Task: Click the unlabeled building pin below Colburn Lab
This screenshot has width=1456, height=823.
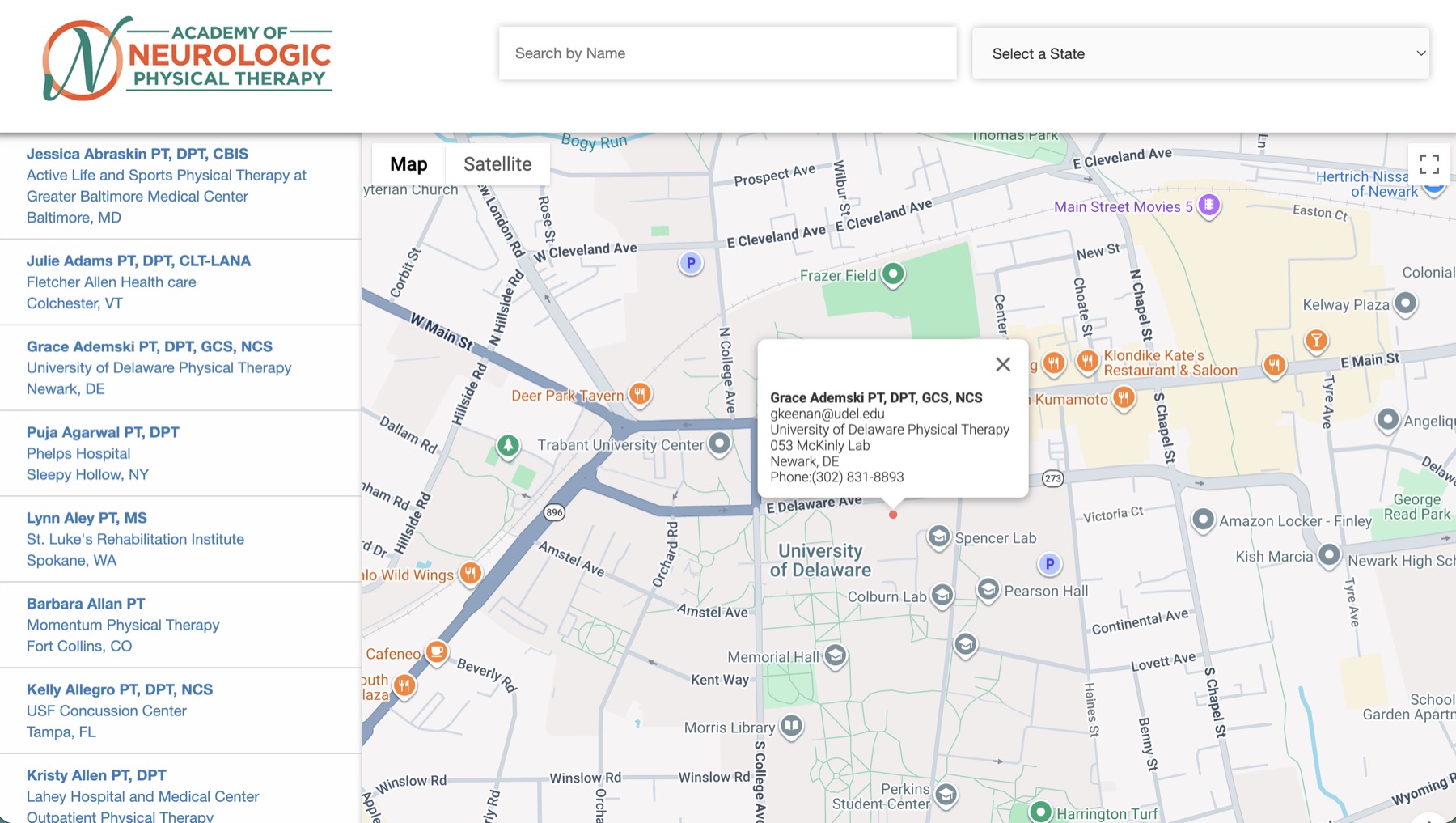Action: [965, 645]
